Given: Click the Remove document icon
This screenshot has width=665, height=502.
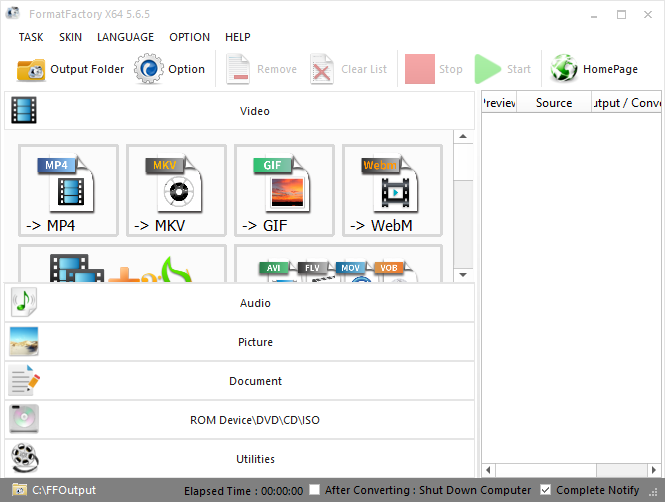Looking at the screenshot, I should click(238, 69).
